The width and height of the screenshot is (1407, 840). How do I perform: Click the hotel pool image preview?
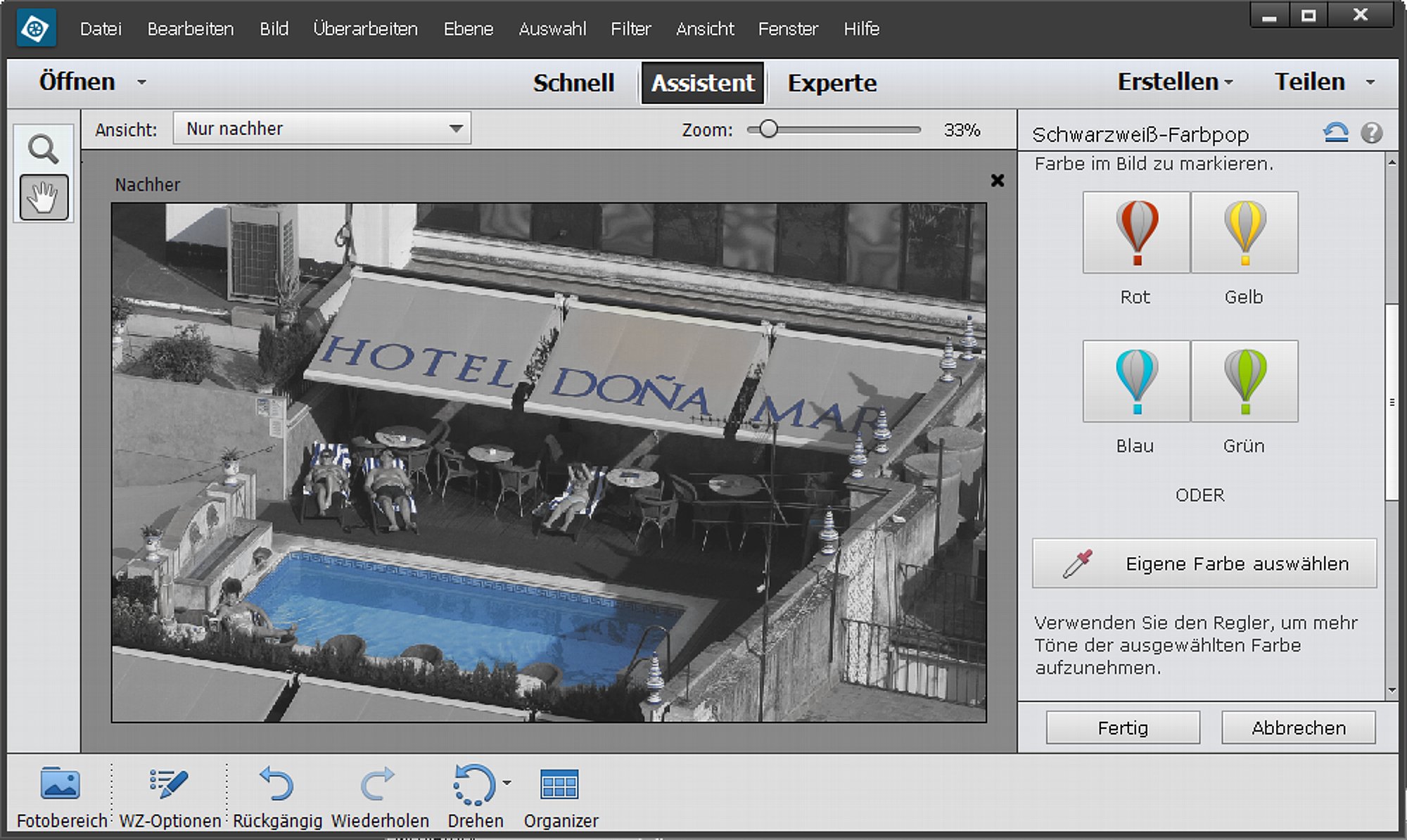[549, 463]
